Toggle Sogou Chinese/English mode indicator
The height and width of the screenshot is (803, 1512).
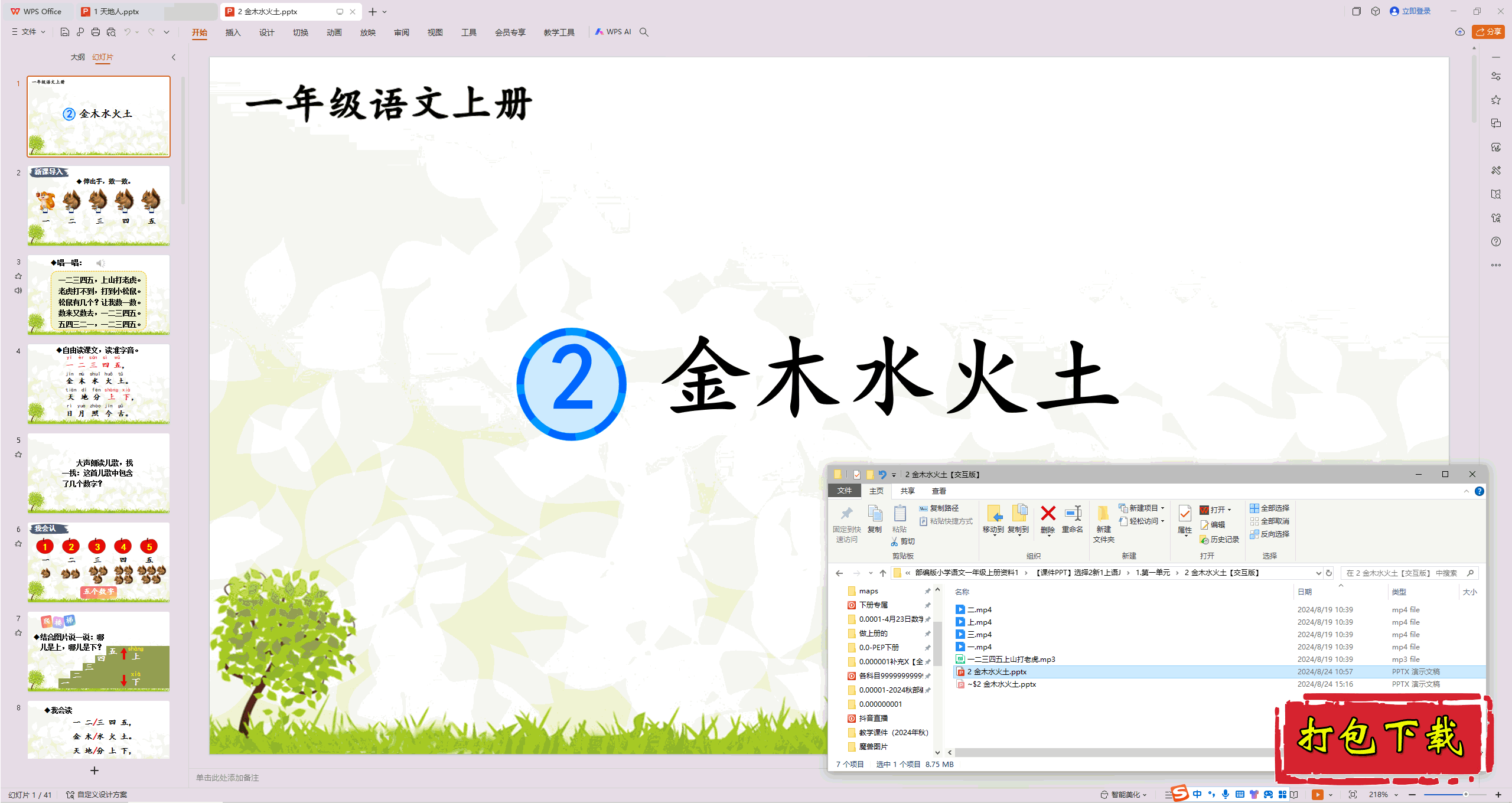[1197, 795]
